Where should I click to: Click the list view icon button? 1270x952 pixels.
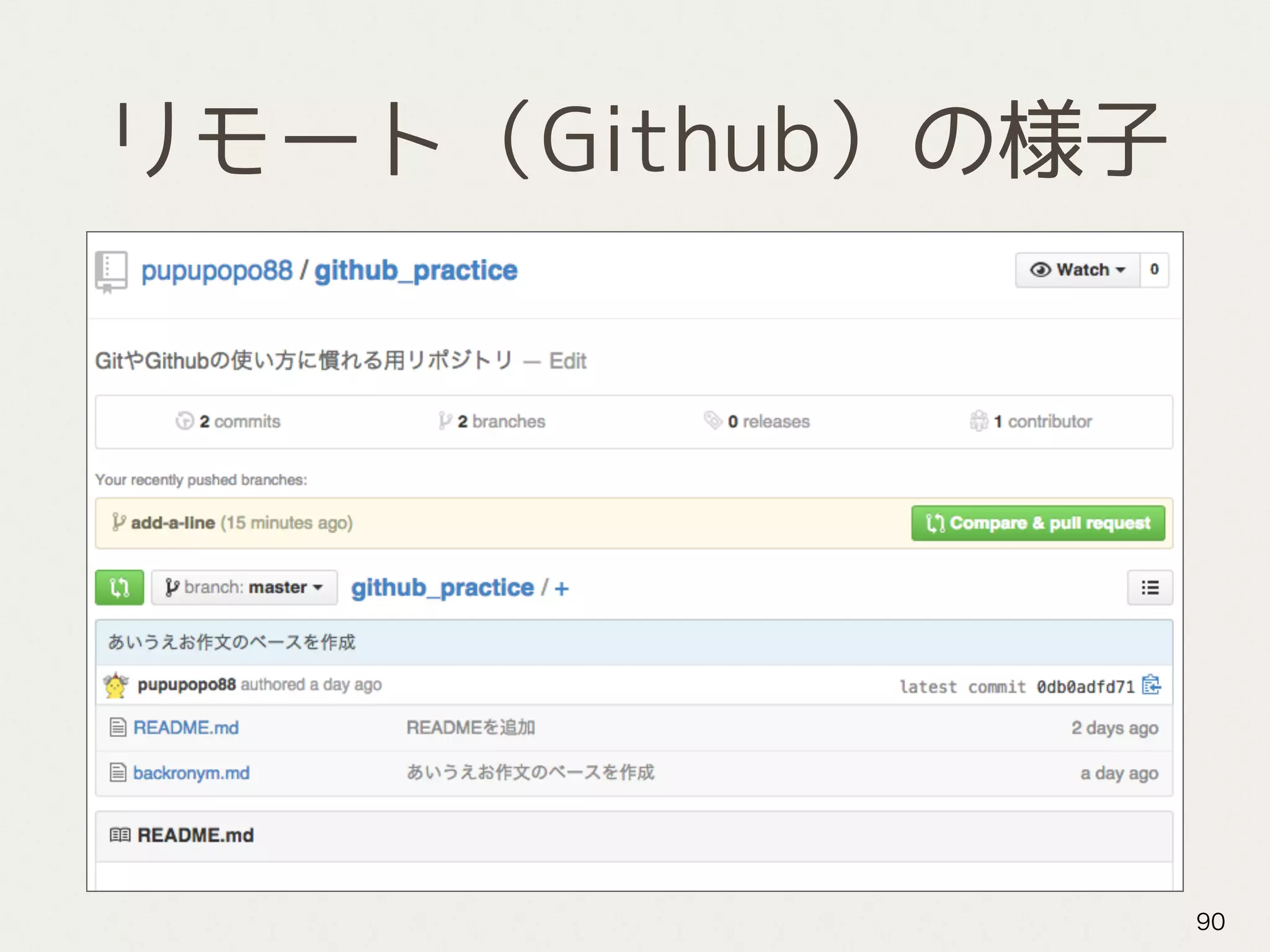(x=1150, y=587)
